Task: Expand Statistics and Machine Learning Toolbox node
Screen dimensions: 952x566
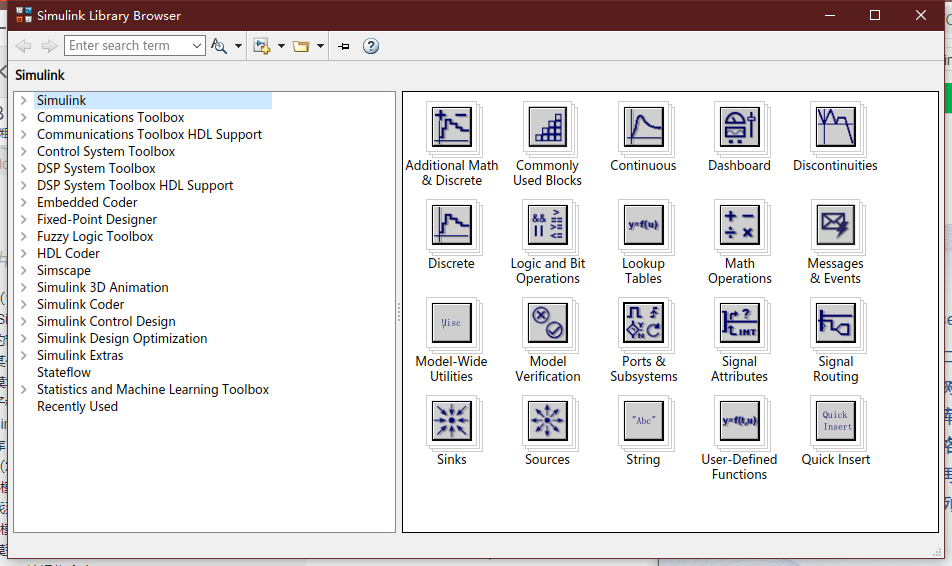Action: coord(24,389)
